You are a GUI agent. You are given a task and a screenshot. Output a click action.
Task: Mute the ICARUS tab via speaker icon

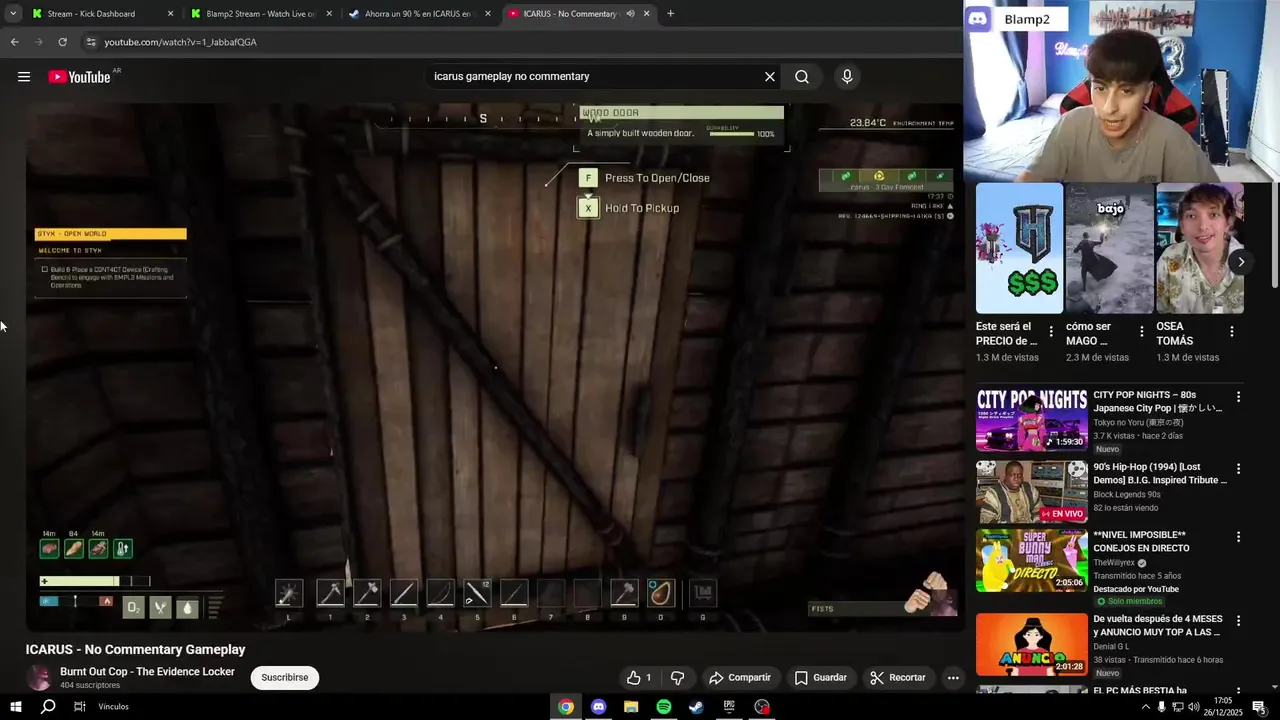click(631, 14)
